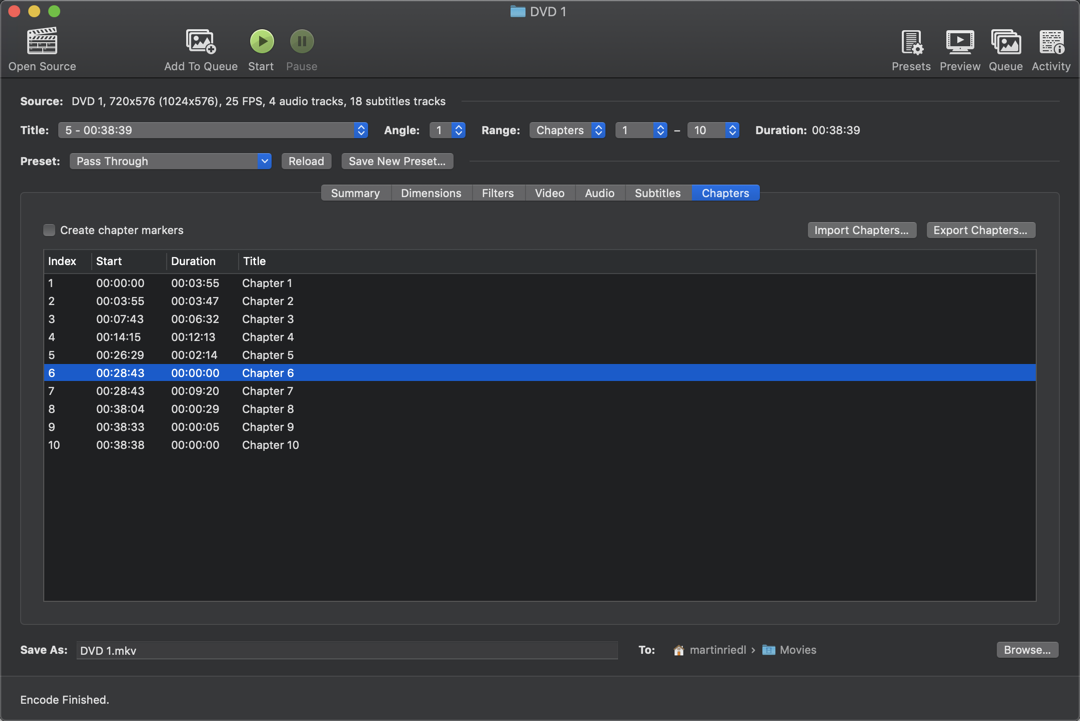The image size is (1080, 721).
Task: Open the Activity log icon
Action: pos(1051,45)
